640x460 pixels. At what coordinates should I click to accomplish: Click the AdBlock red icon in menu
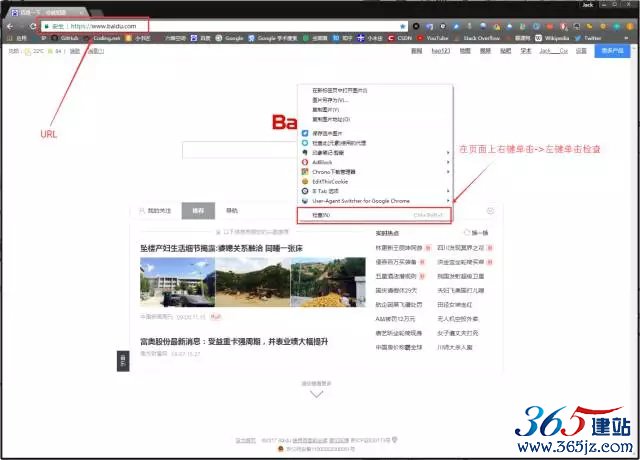point(304,162)
